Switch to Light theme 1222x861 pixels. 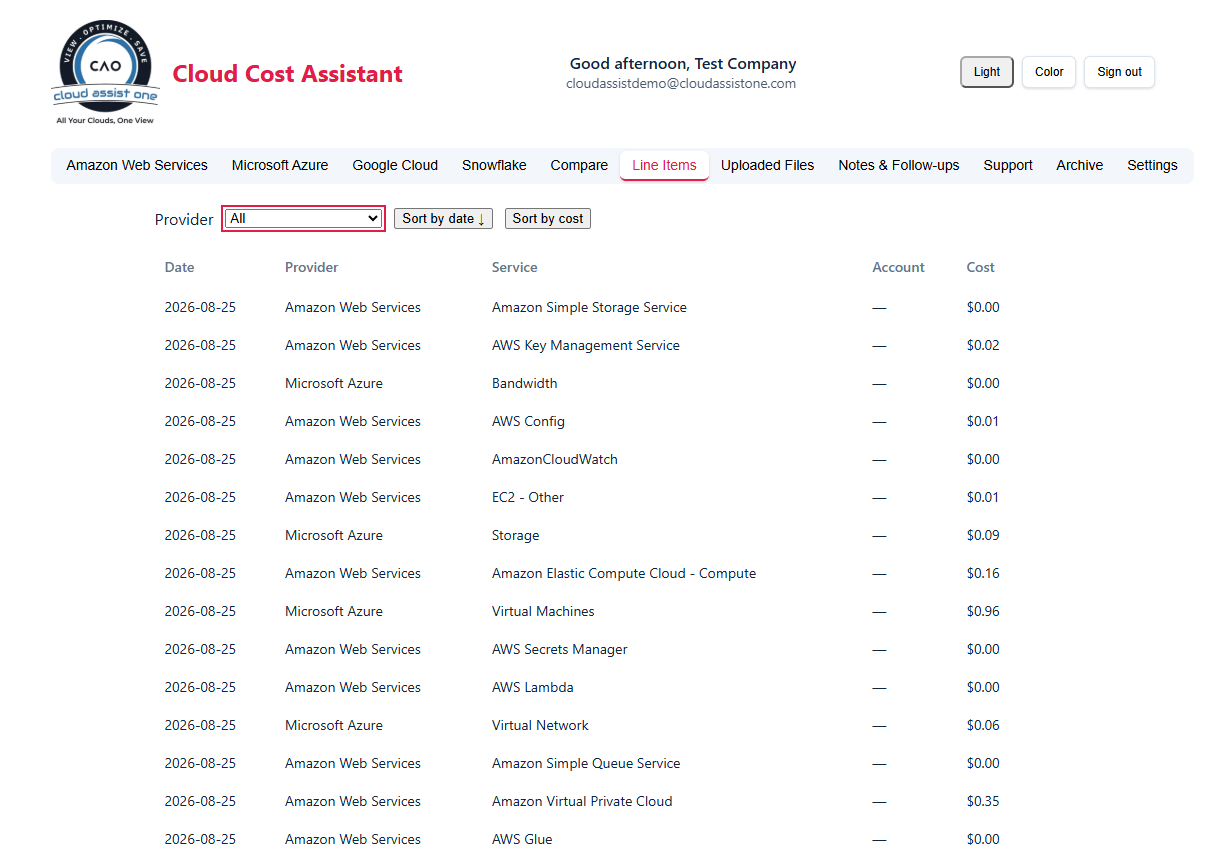[987, 72]
